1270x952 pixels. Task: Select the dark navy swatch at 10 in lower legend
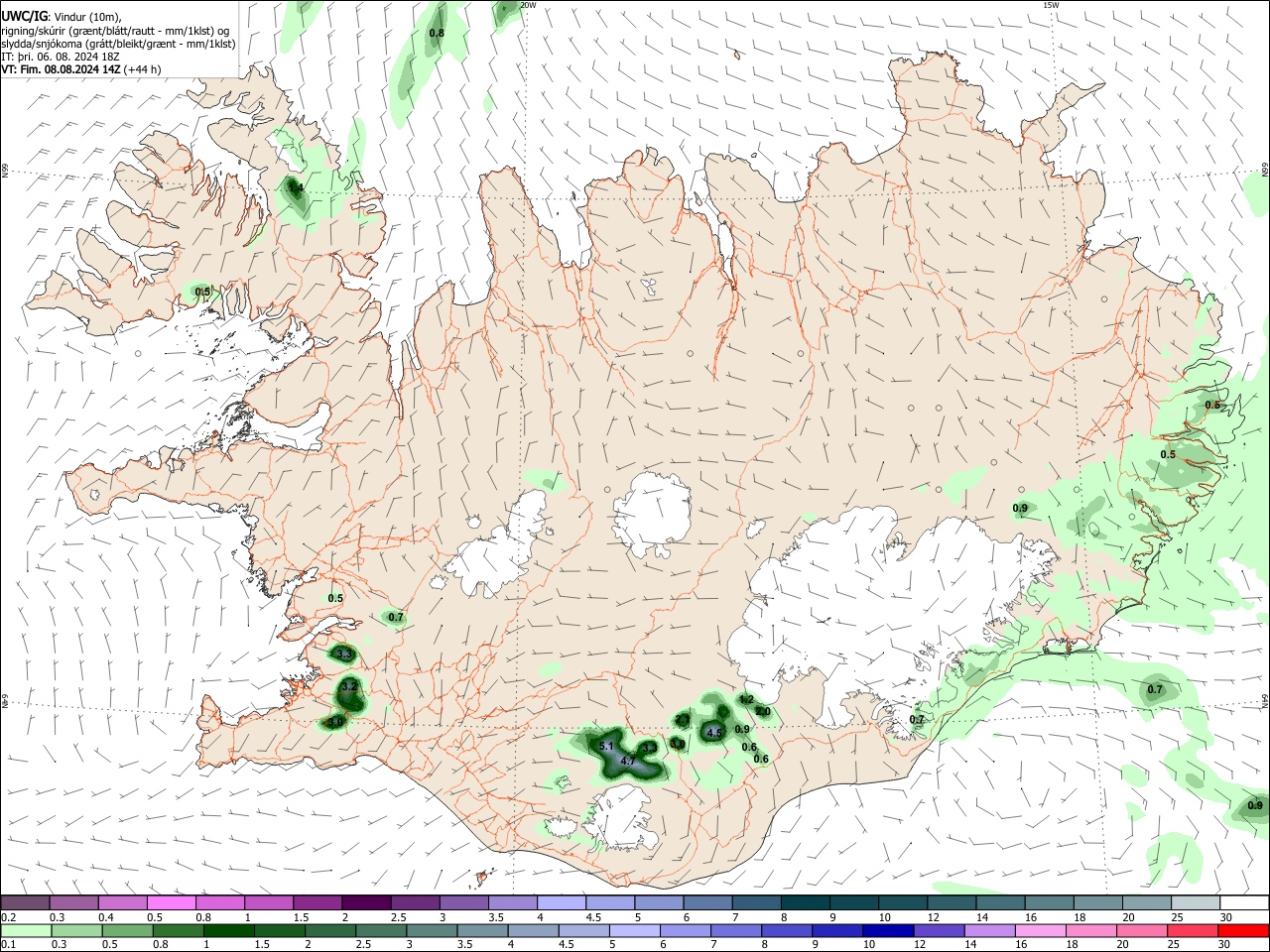[x=886, y=931]
